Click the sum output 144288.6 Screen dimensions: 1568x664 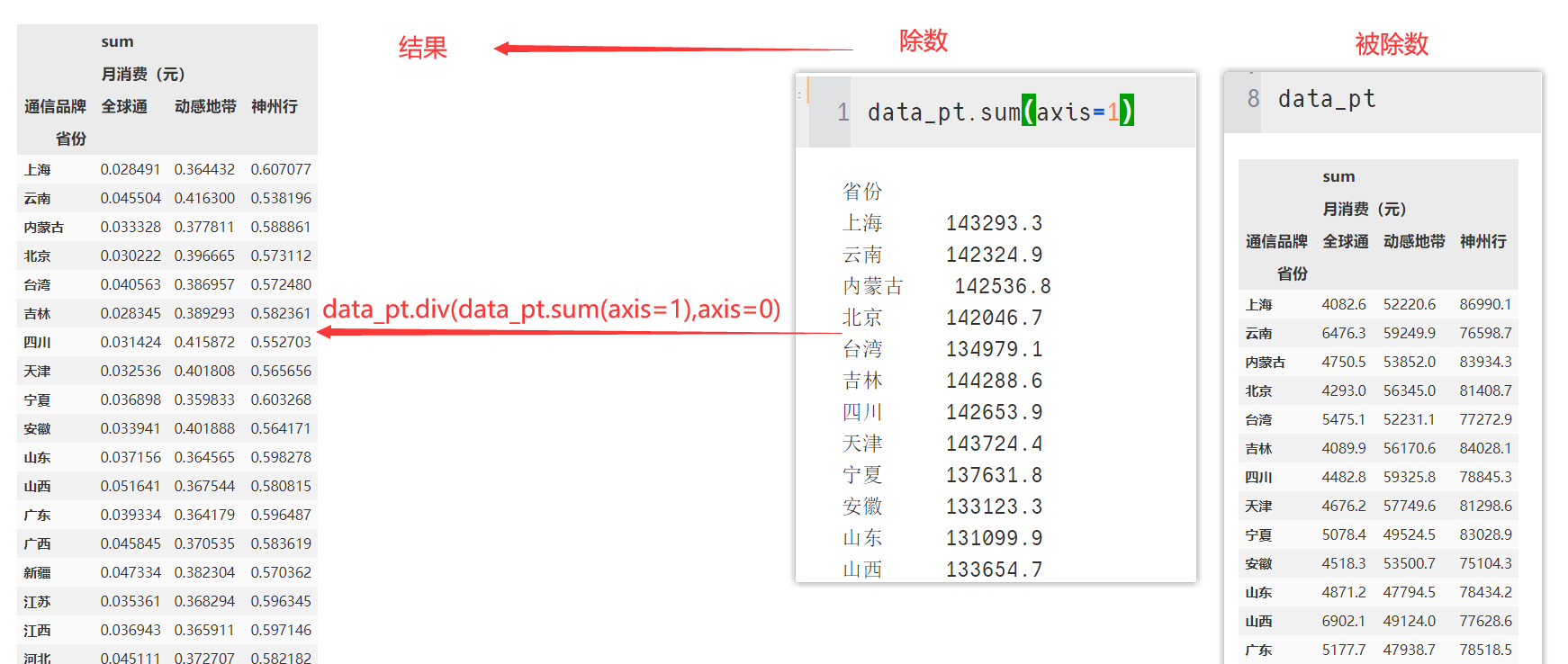point(994,381)
